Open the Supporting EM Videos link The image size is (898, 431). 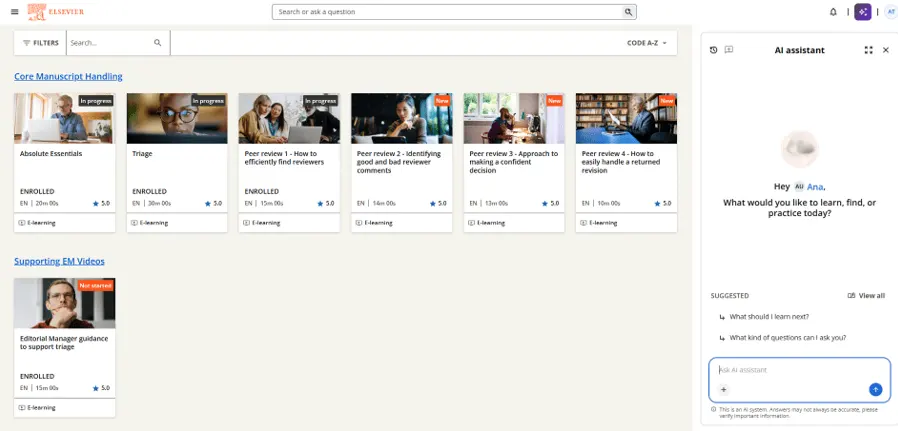[60, 261]
